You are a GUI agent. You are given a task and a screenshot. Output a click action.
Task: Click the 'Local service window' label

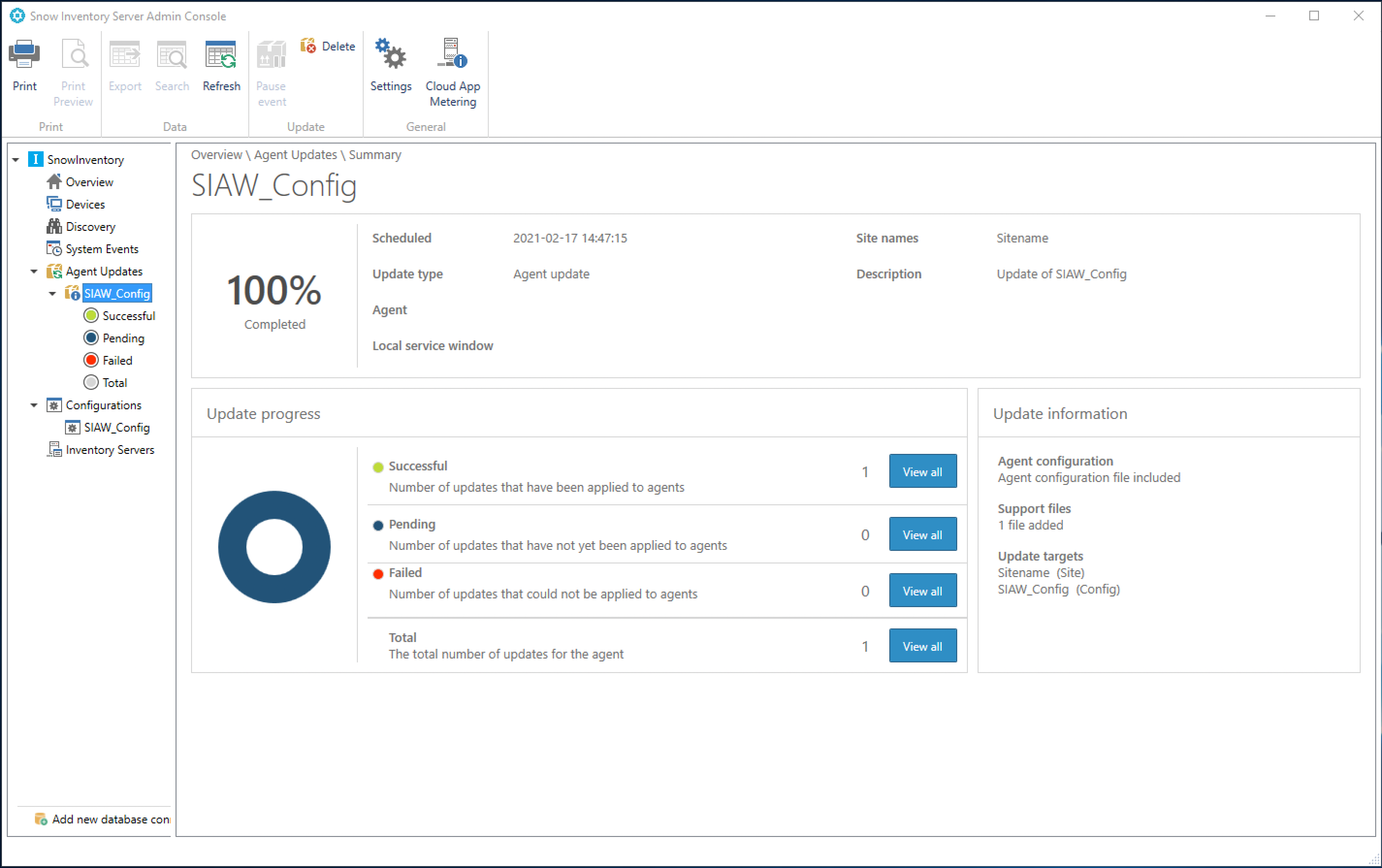tap(433, 346)
